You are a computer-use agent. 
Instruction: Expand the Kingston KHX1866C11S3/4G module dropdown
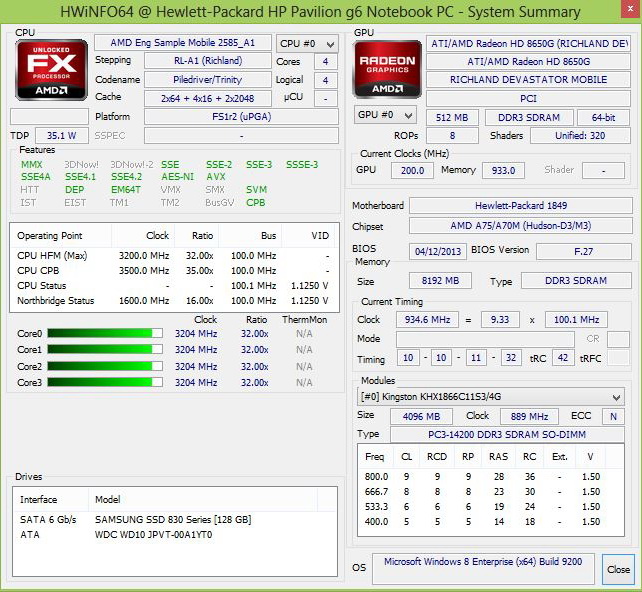(x=491, y=397)
